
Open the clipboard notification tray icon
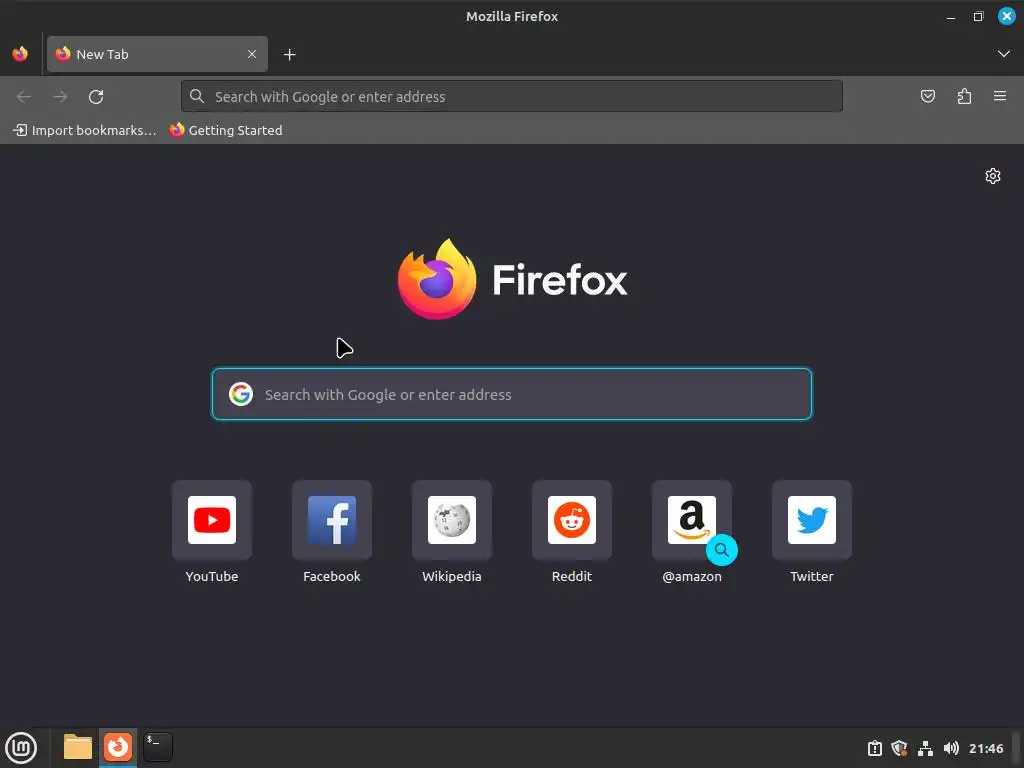(874, 748)
